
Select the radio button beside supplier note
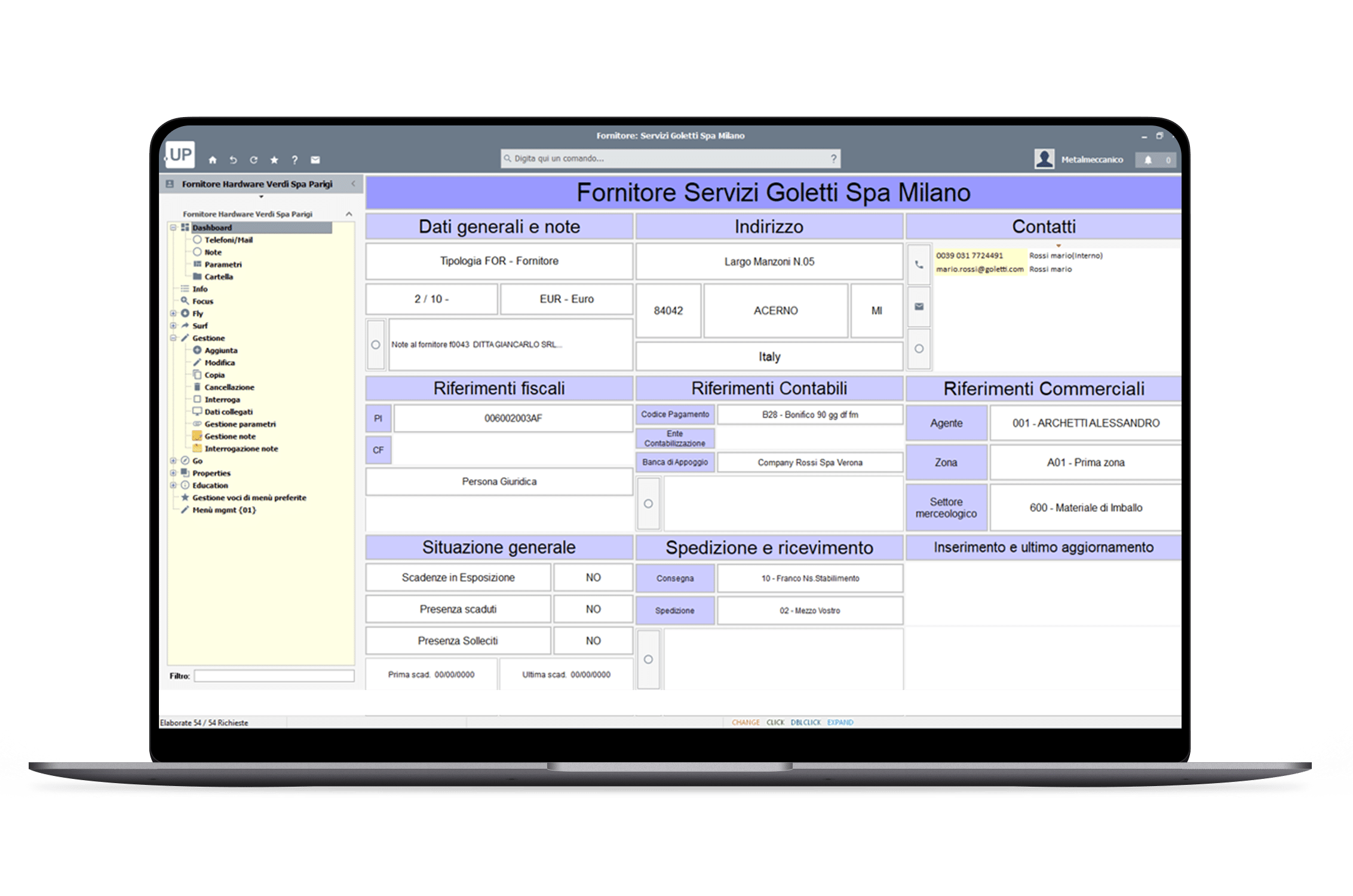[376, 345]
